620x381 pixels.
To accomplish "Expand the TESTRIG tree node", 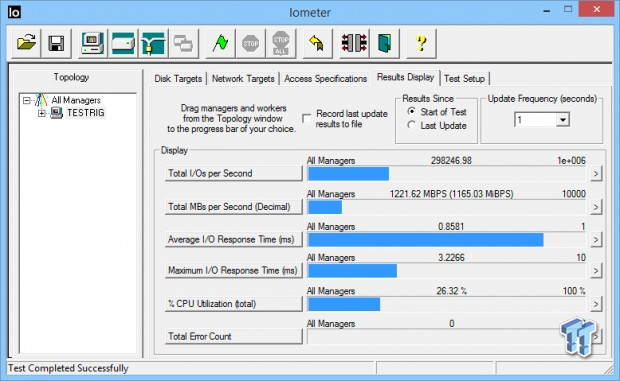I will [x=42, y=113].
